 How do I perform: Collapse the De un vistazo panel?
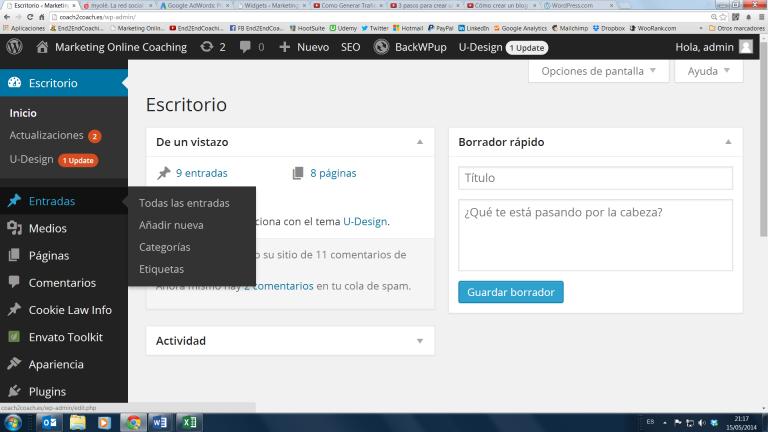click(420, 142)
